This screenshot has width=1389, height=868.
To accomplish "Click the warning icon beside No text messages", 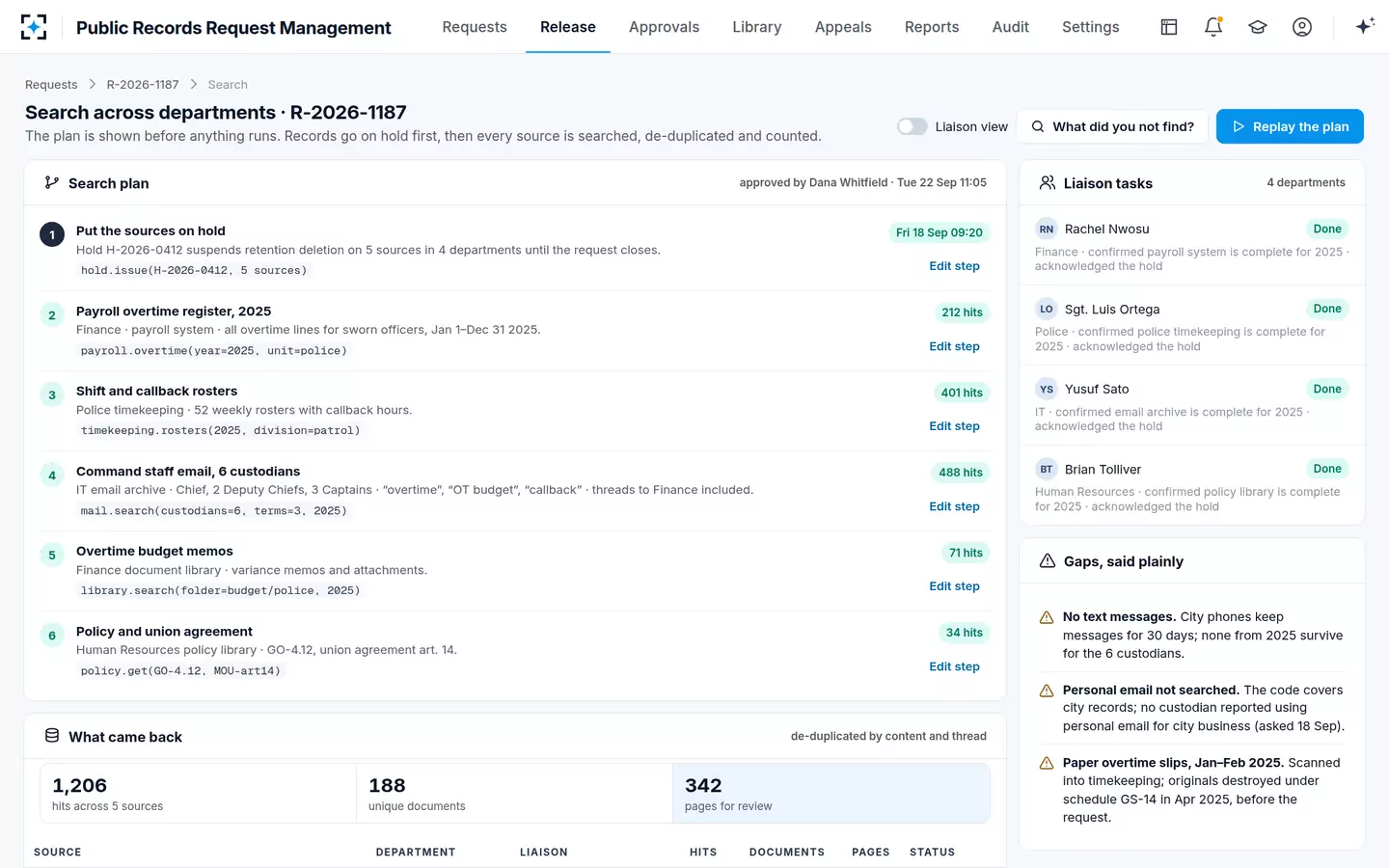I will coord(1046,617).
